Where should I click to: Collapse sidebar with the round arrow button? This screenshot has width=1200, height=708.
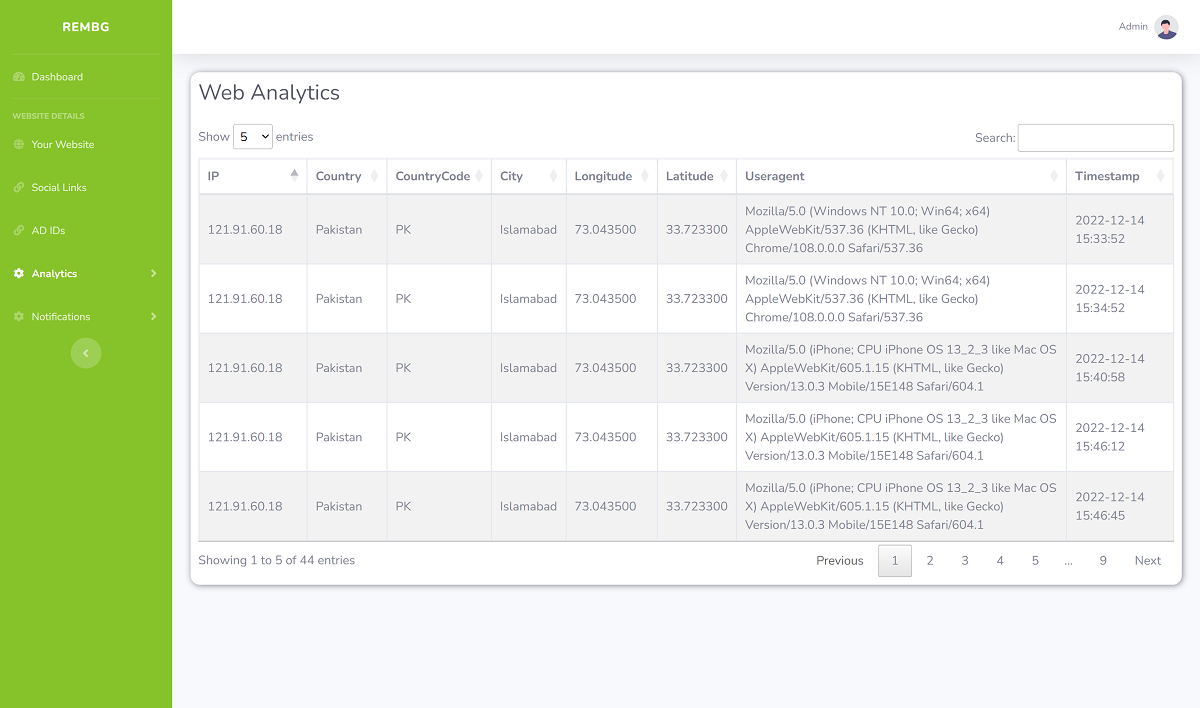coord(86,353)
